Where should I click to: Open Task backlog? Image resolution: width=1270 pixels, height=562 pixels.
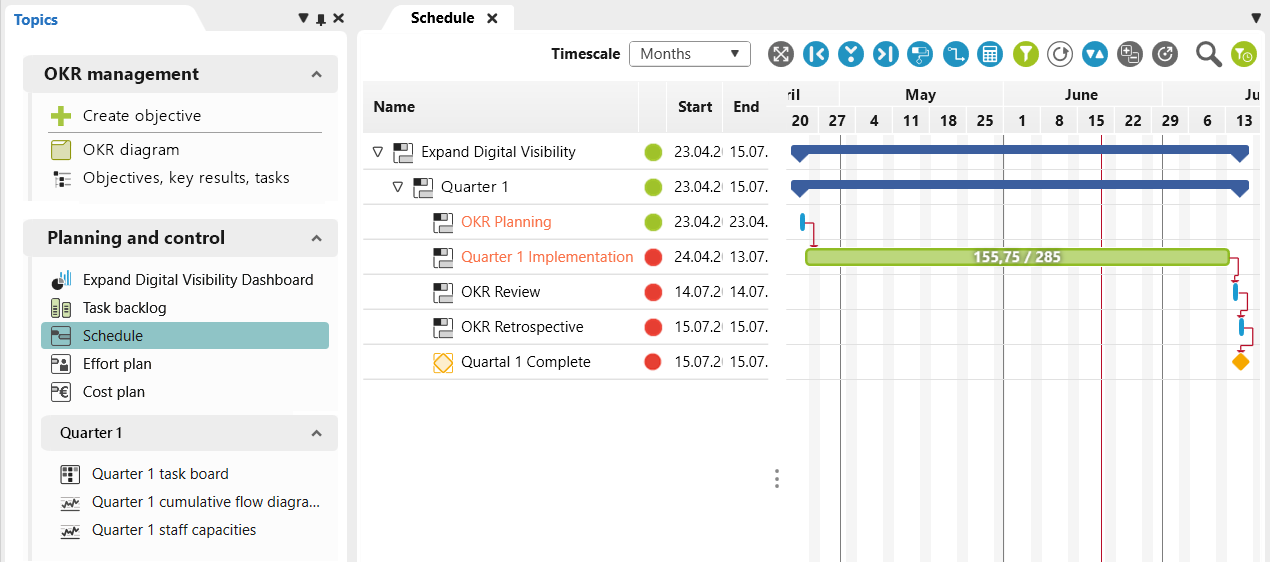[125, 308]
